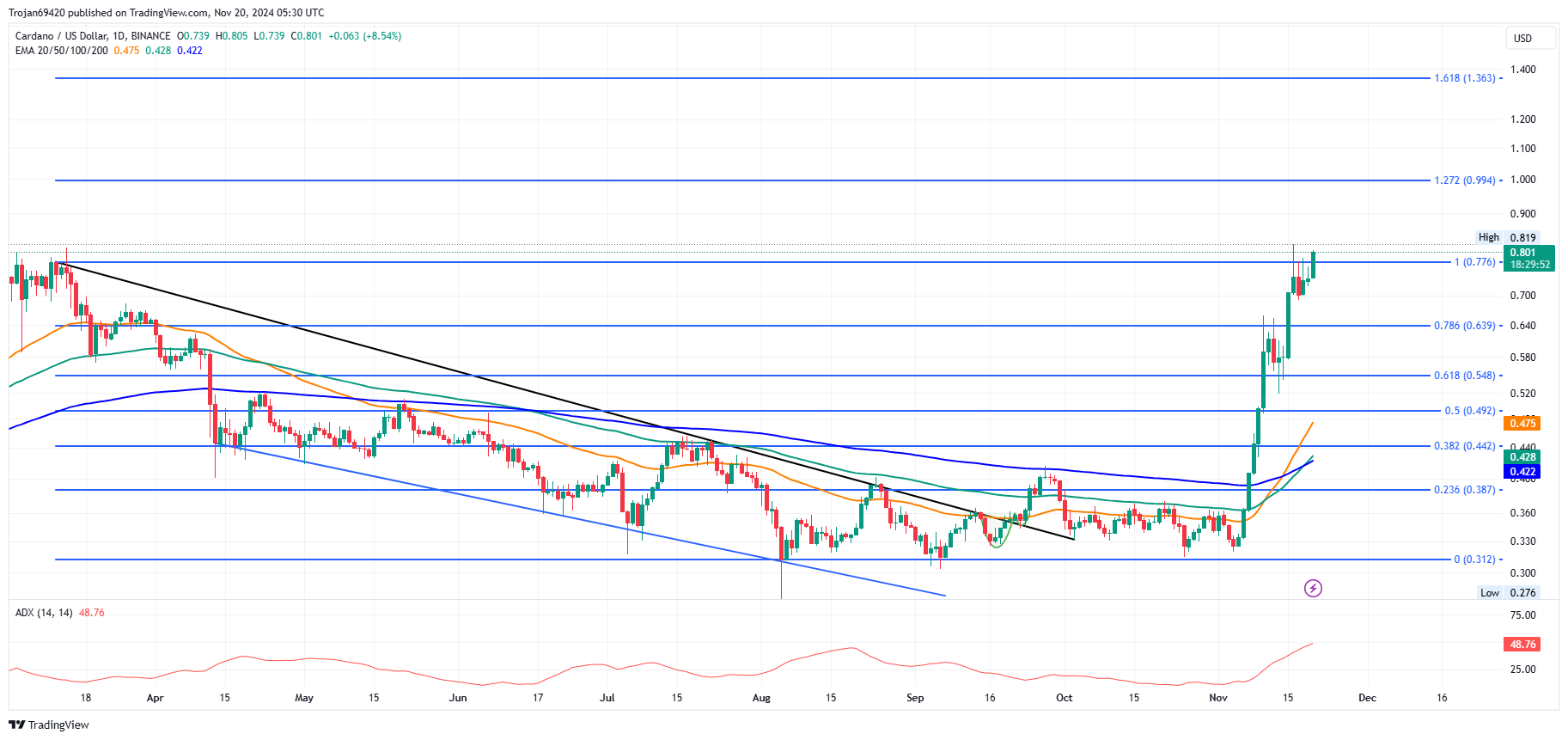The image size is (1568, 740).
Task: Click the green current price tag 0.801
Action: pos(1528,253)
